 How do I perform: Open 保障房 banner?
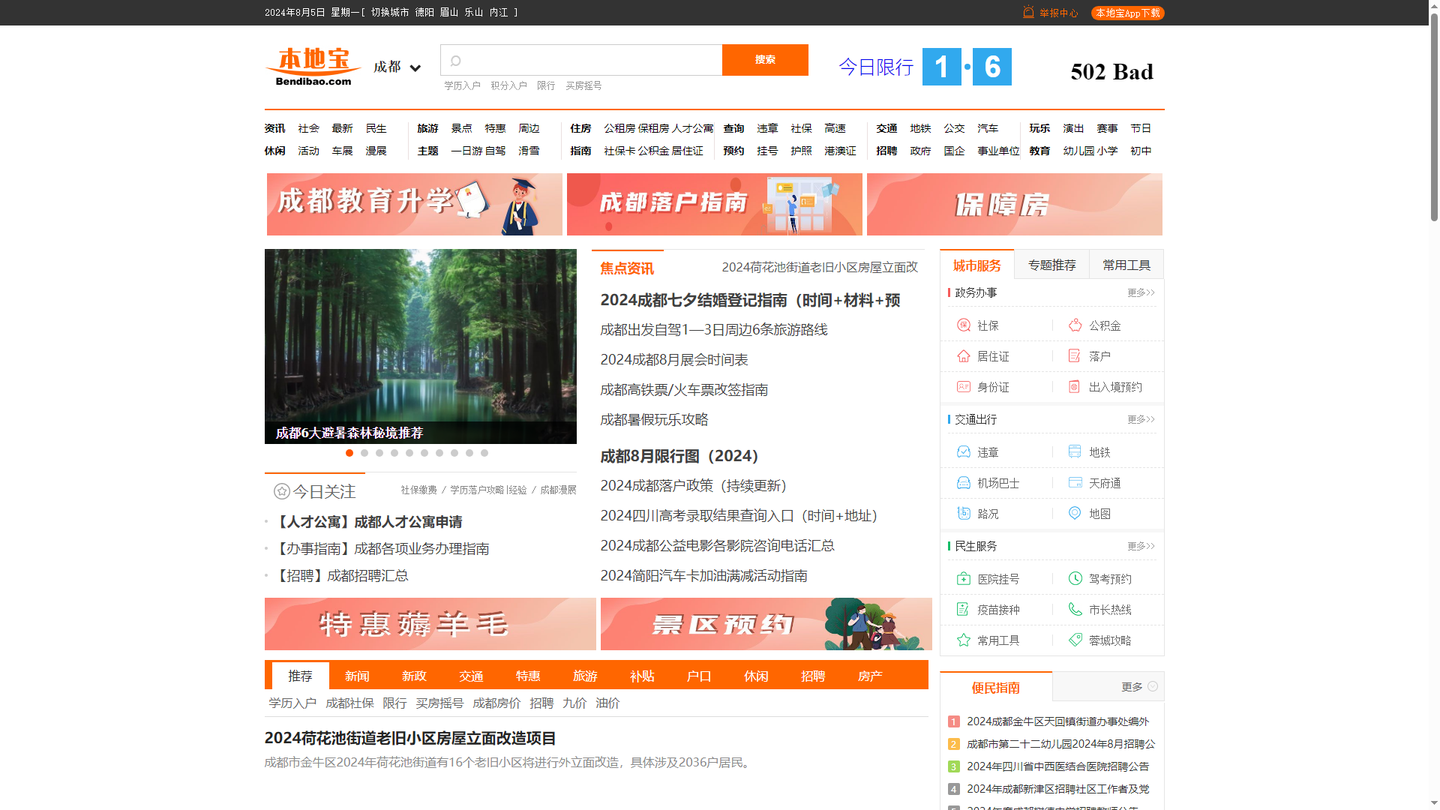1014,204
